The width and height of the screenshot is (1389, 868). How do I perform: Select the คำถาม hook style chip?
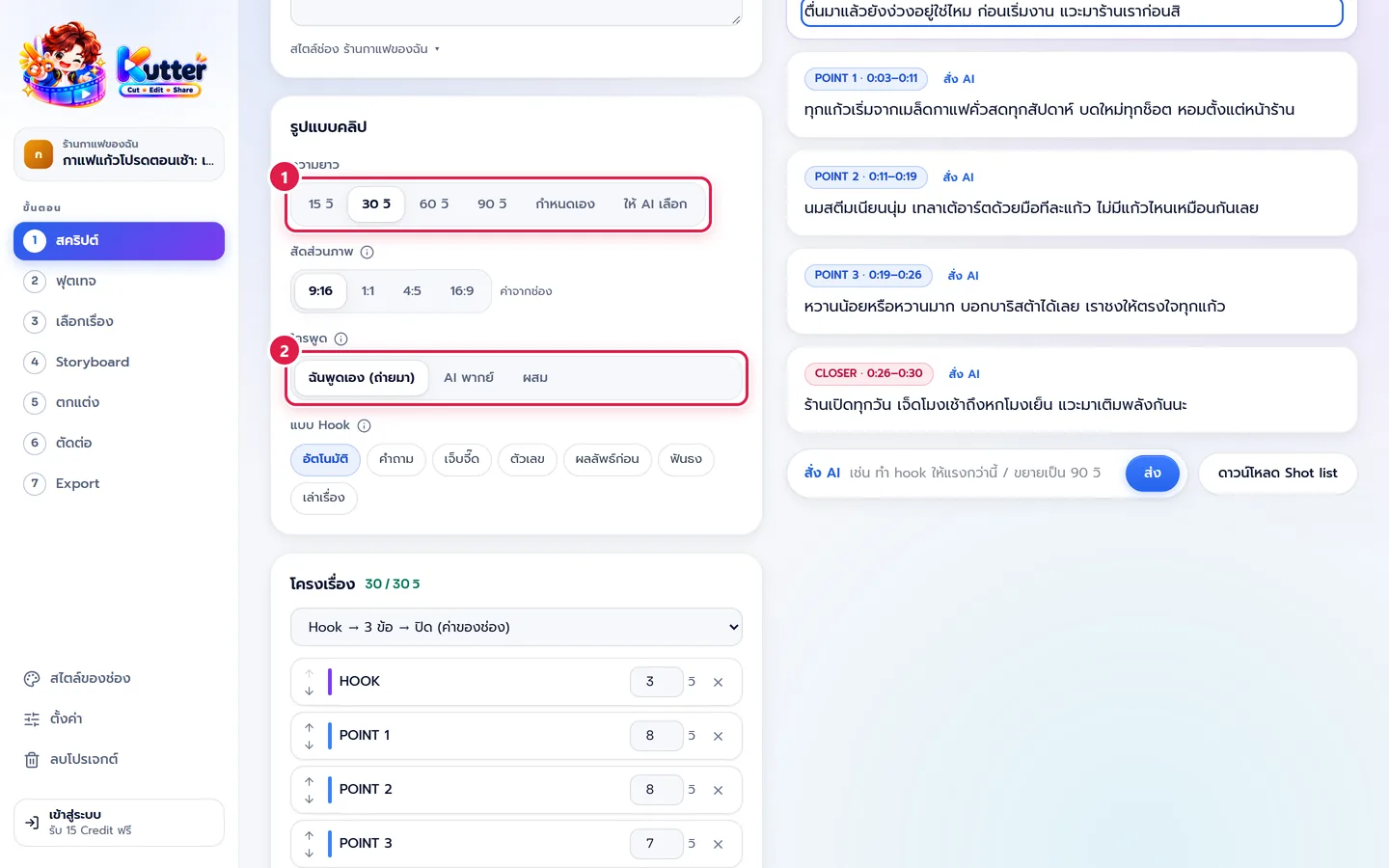point(396,459)
